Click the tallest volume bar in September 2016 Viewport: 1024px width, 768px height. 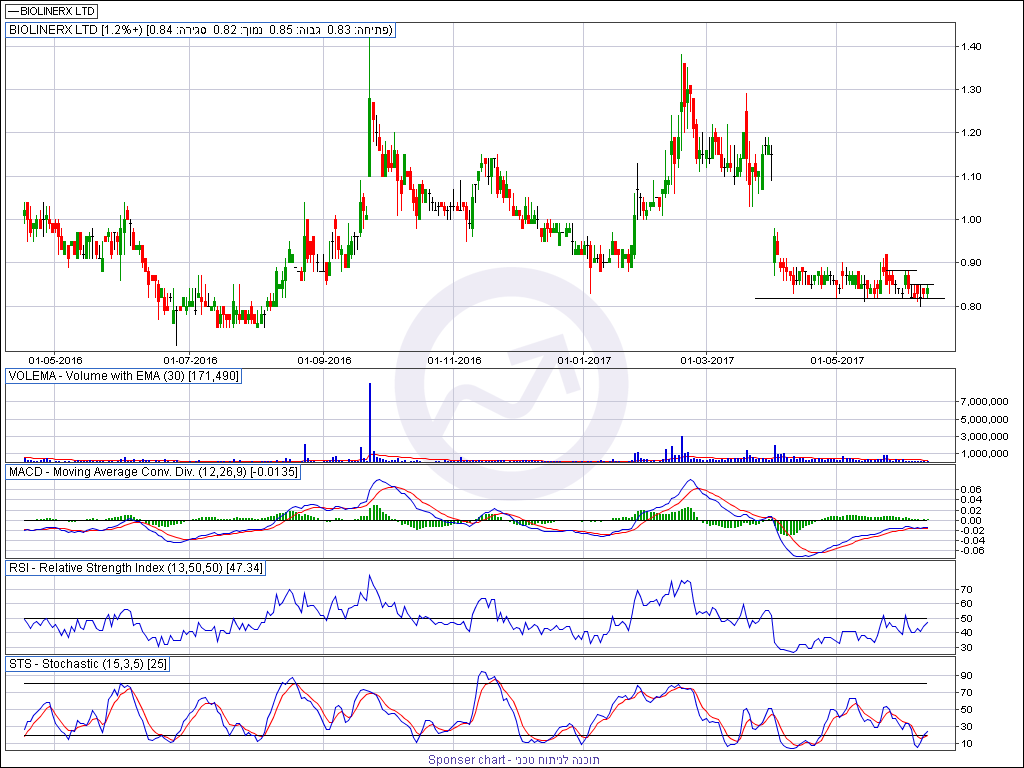coord(370,423)
